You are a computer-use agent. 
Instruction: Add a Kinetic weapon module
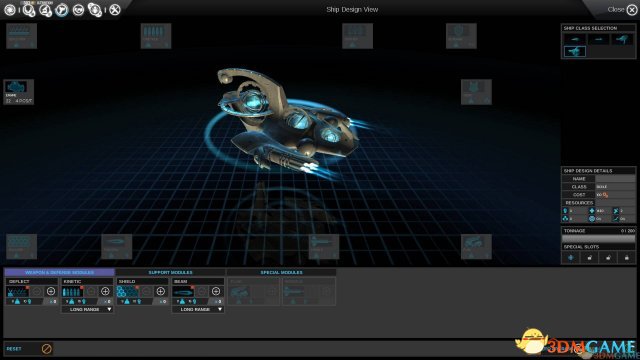tap(105, 291)
